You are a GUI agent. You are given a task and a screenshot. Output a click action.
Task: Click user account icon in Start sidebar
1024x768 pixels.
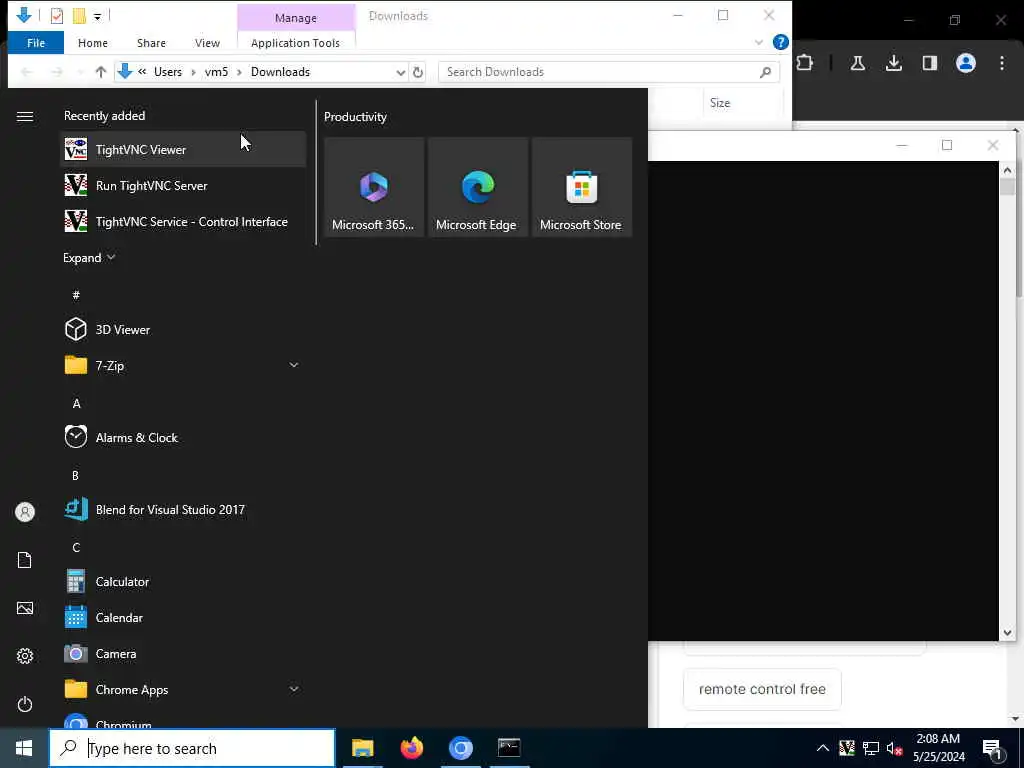(25, 512)
